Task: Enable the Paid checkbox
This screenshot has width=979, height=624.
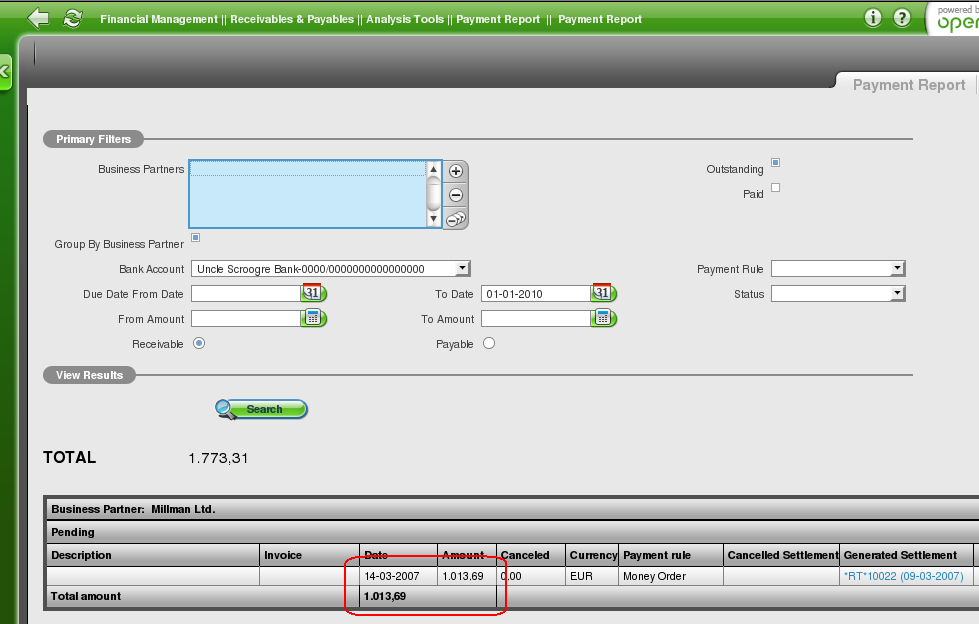Action: tap(775, 187)
